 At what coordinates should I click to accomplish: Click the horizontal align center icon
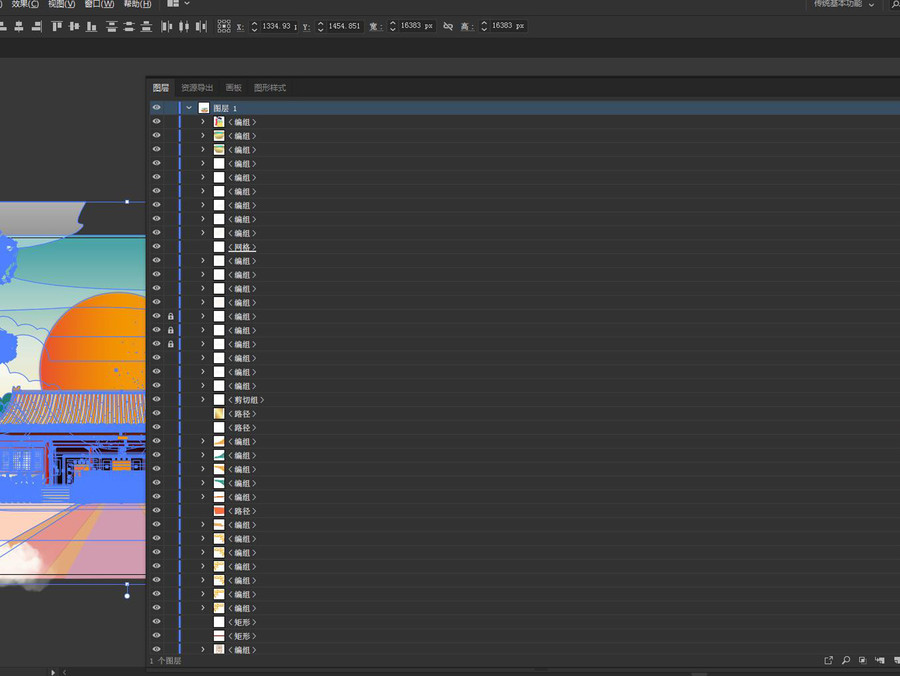point(19,26)
